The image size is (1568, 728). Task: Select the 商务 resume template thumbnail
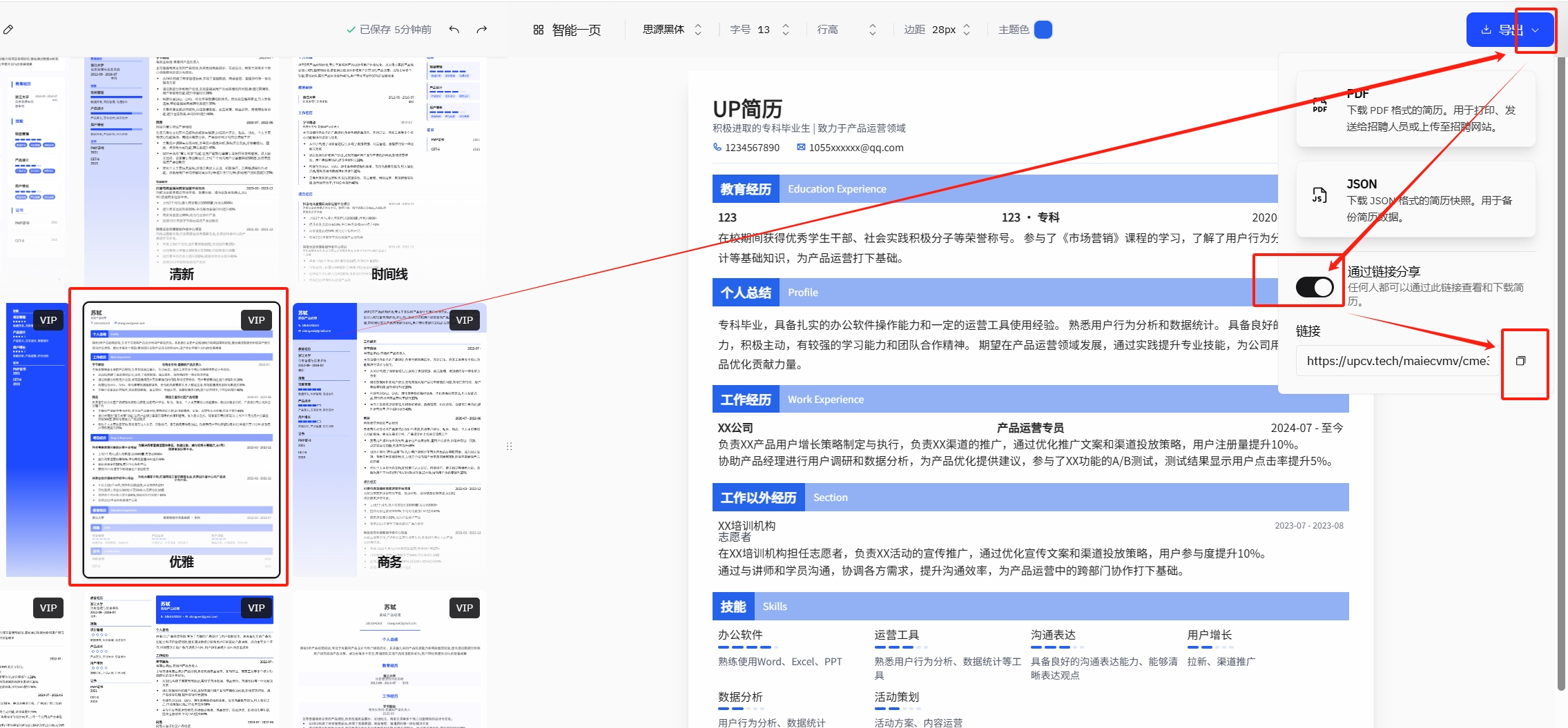pyautogui.click(x=389, y=440)
